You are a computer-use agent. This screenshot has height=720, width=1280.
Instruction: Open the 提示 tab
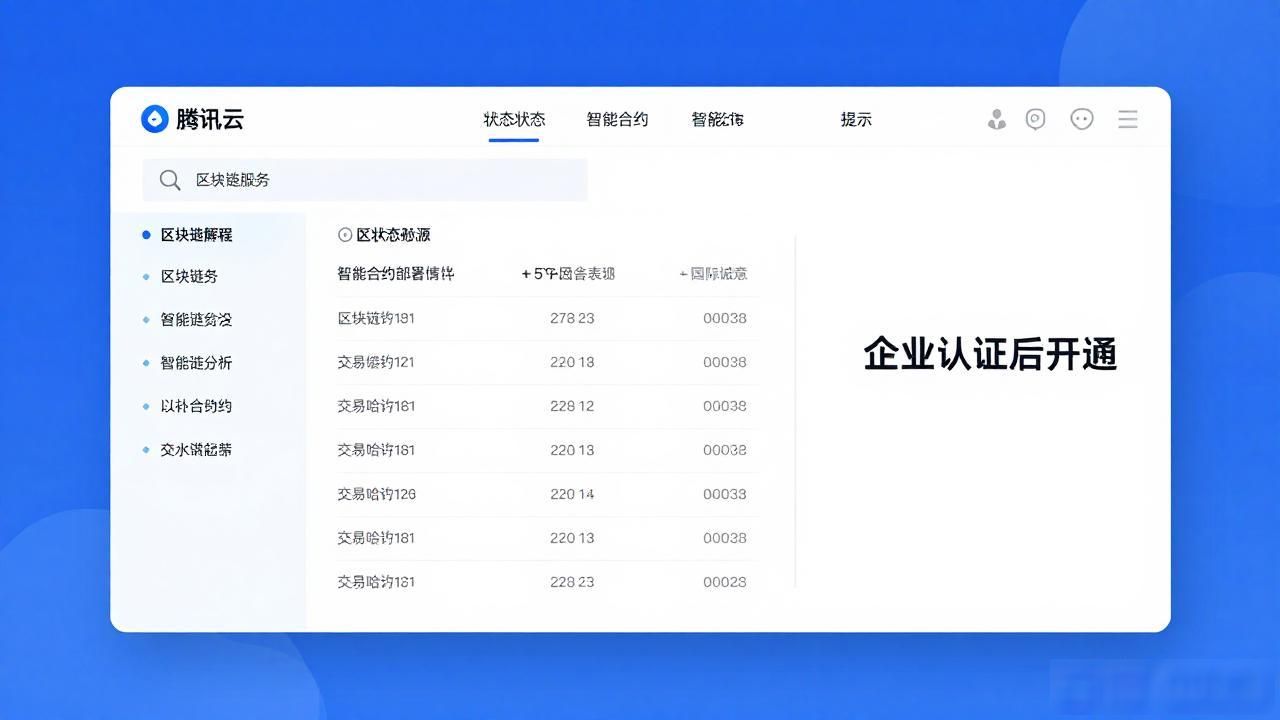(x=856, y=119)
